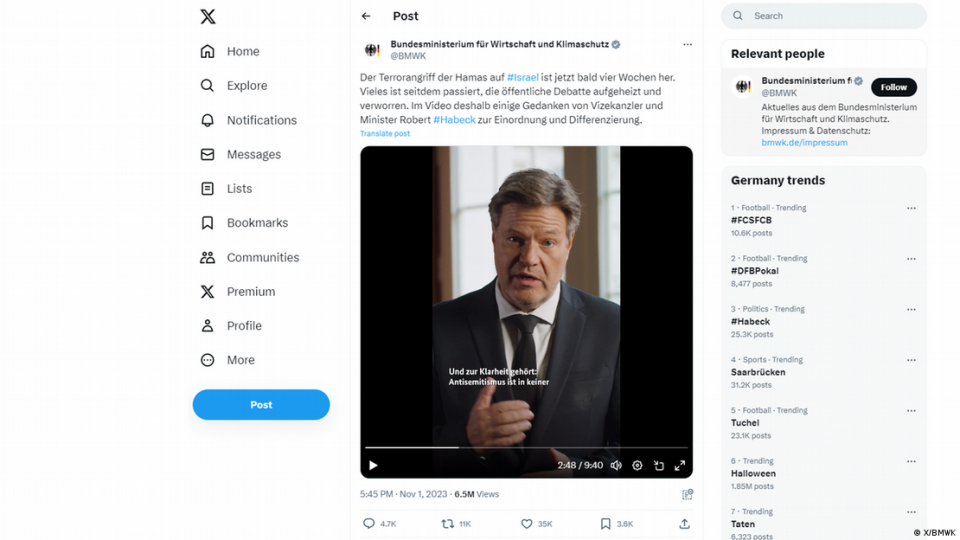Open post options three-dot menu

coord(687,45)
